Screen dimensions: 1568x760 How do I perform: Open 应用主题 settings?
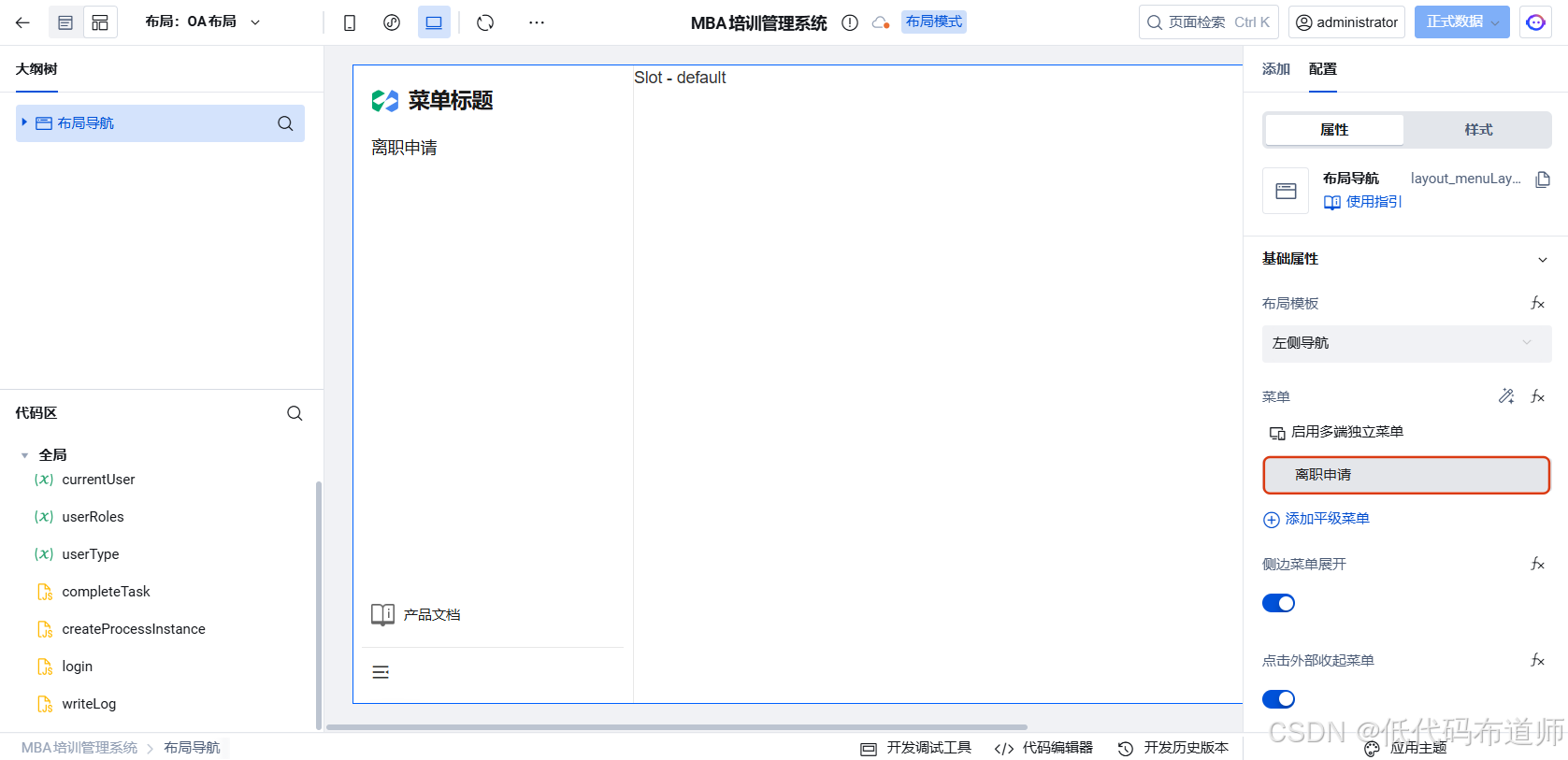(1405, 748)
